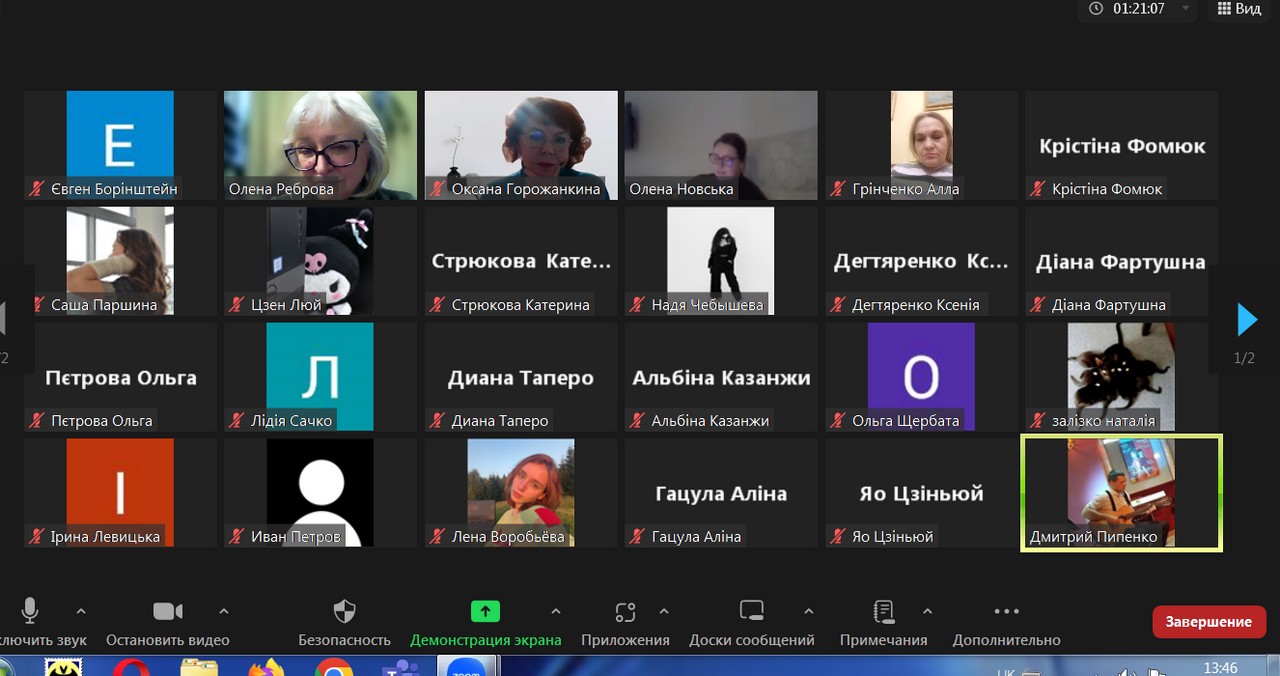Open the meeting timer dropdown
This screenshot has height=676, width=1280.
pyautogui.click(x=1186, y=9)
